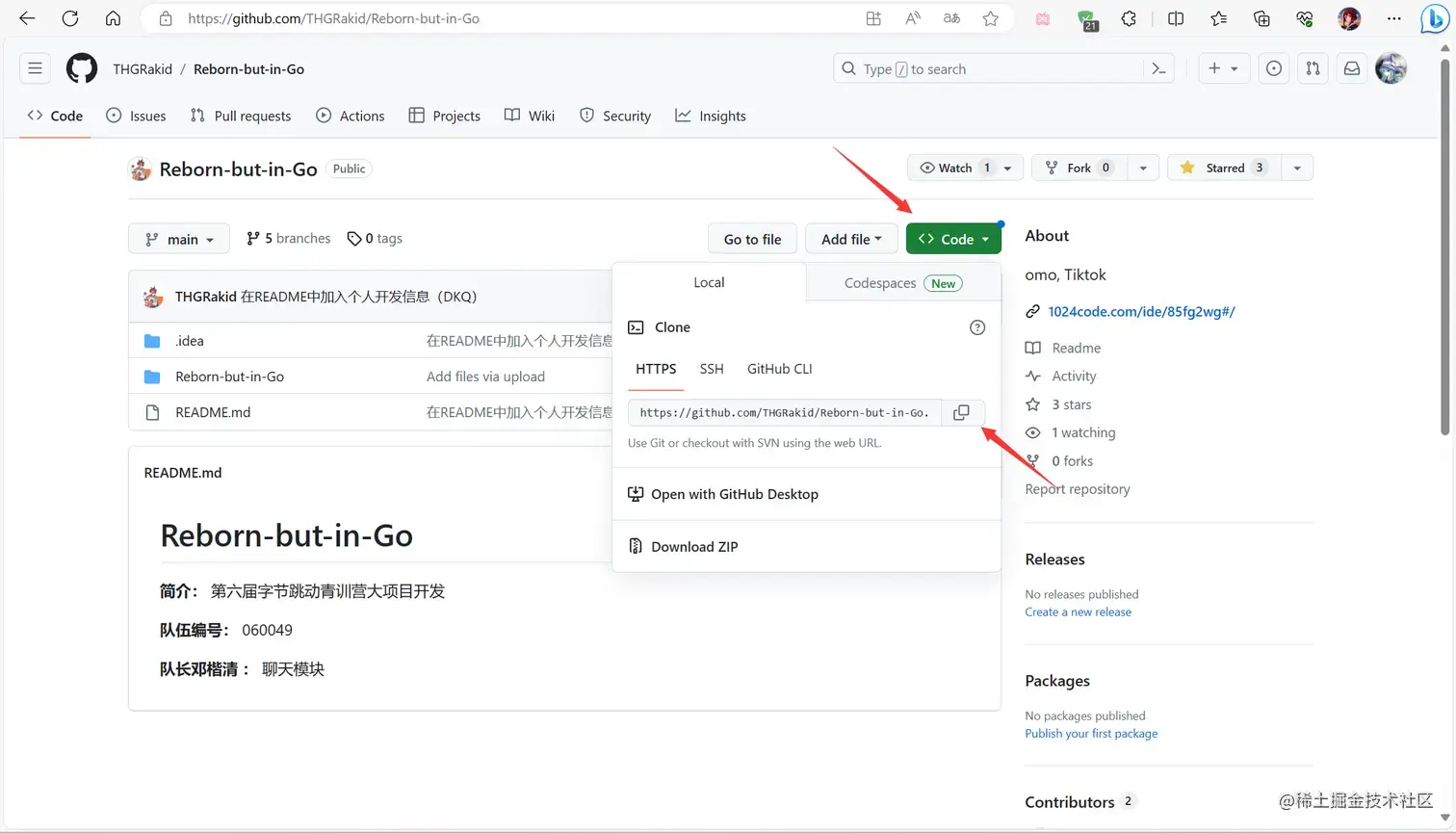Fork the repository with Fork button

[1079, 168]
